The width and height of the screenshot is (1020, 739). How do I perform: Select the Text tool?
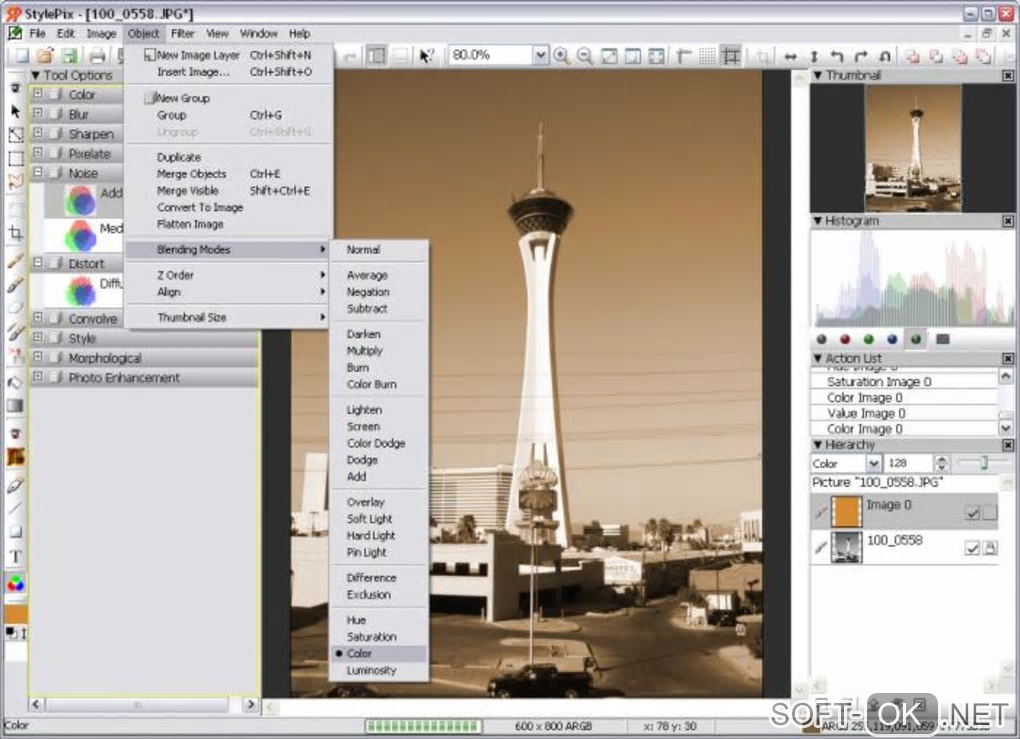(15, 556)
